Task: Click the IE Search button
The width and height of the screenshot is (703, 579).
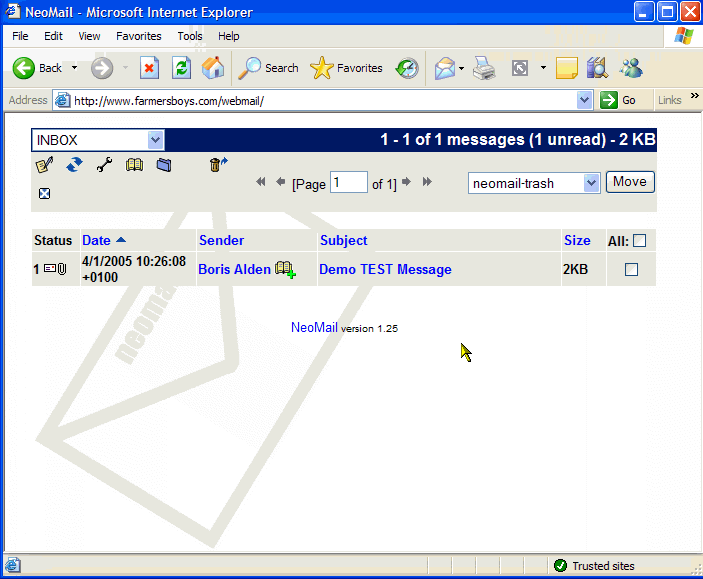Action: pyautogui.click(x=268, y=68)
